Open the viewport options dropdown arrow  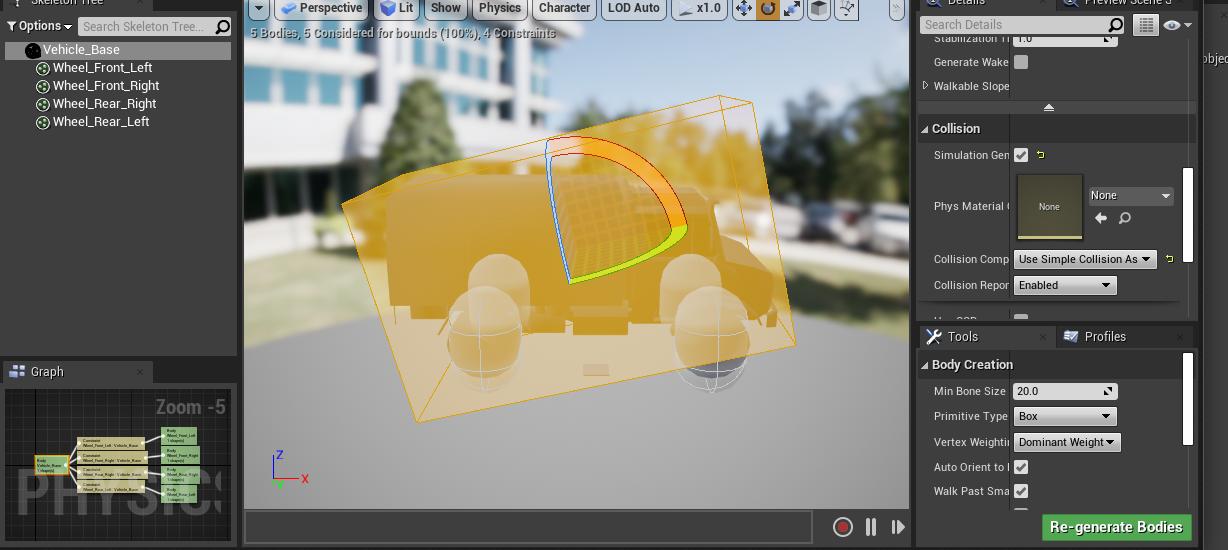259,8
